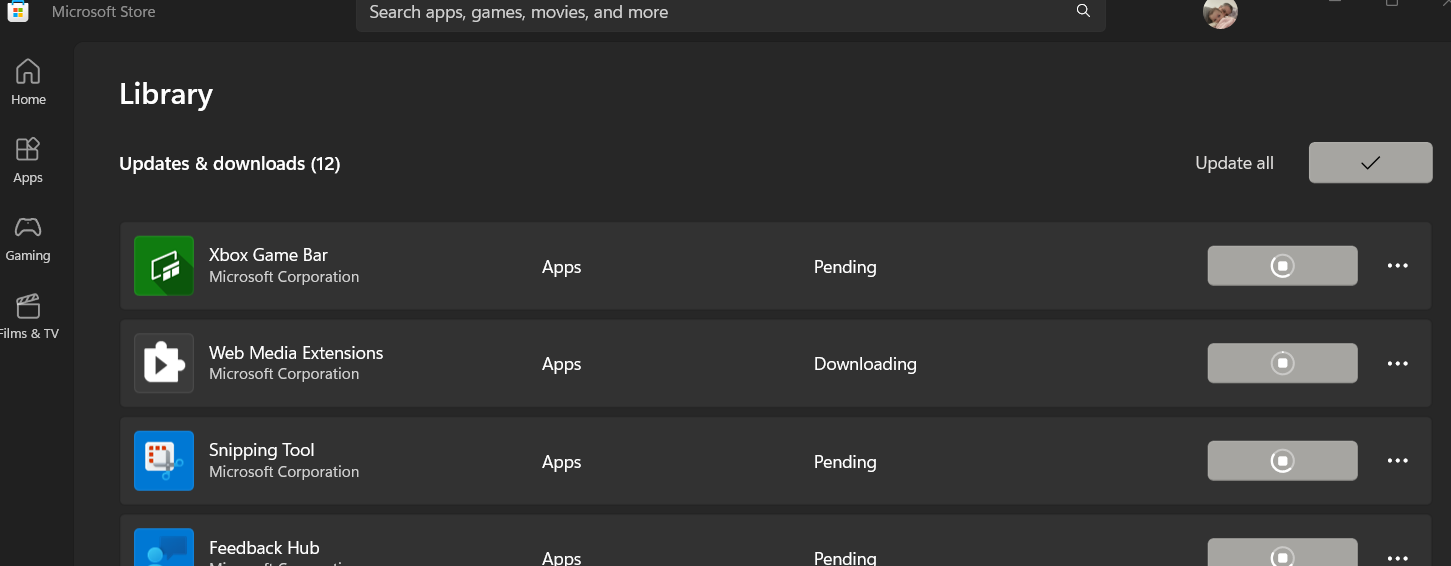This screenshot has height=566, width=1451.
Task: Click the Microsoft Store logo icon
Action: pyautogui.click(x=18, y=11)
